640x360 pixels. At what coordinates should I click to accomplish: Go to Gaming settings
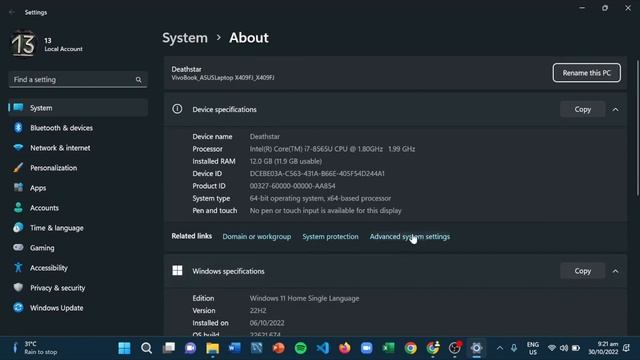click(78, 248)
